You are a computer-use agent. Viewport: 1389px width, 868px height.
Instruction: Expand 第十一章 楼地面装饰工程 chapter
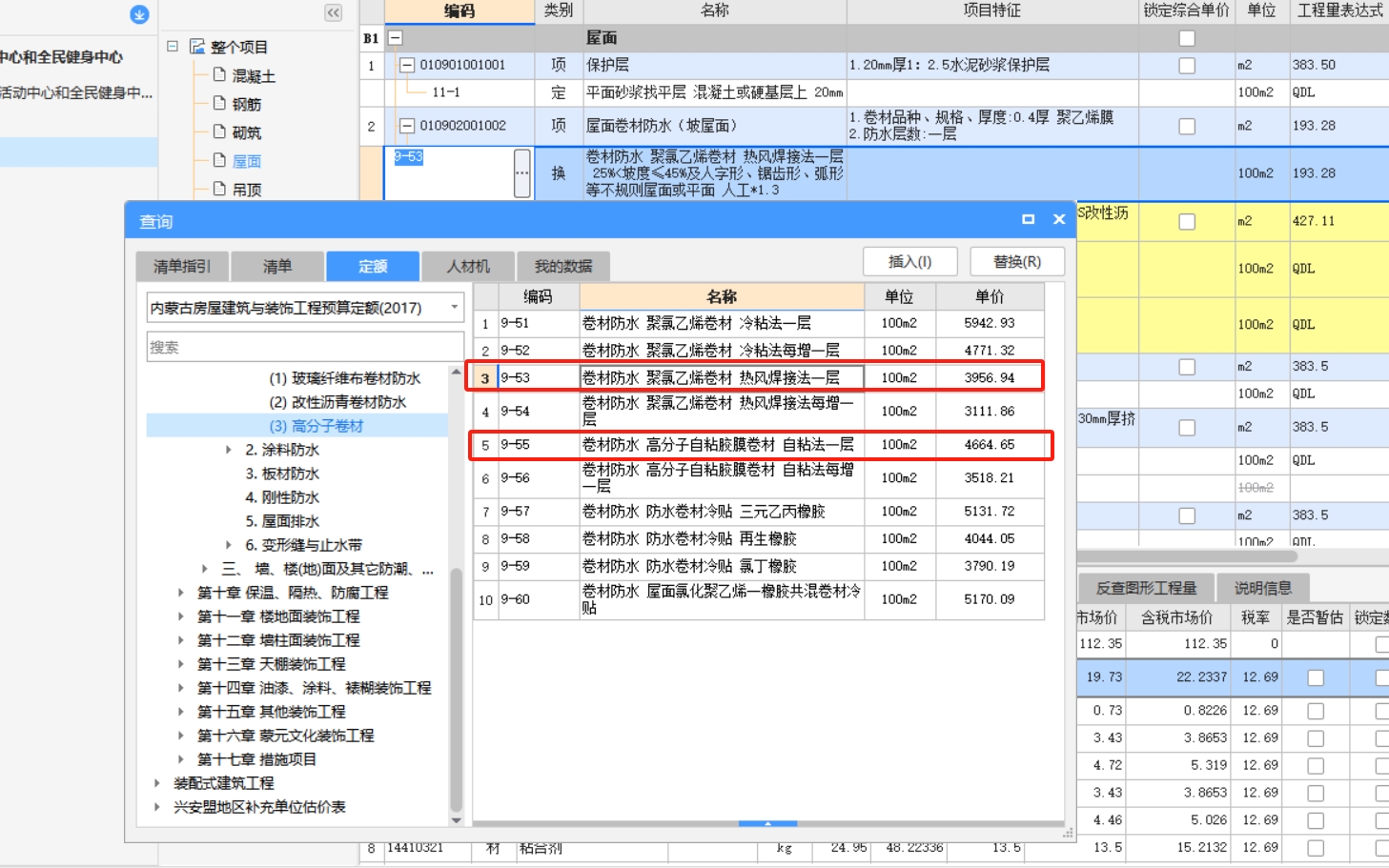[181, 616]
